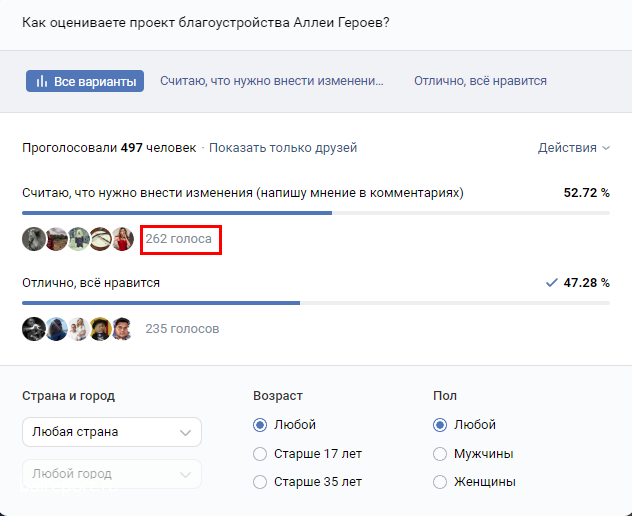Click first voter avatar under 262 голоса row

pyautogui.click(x=34, y=239)
